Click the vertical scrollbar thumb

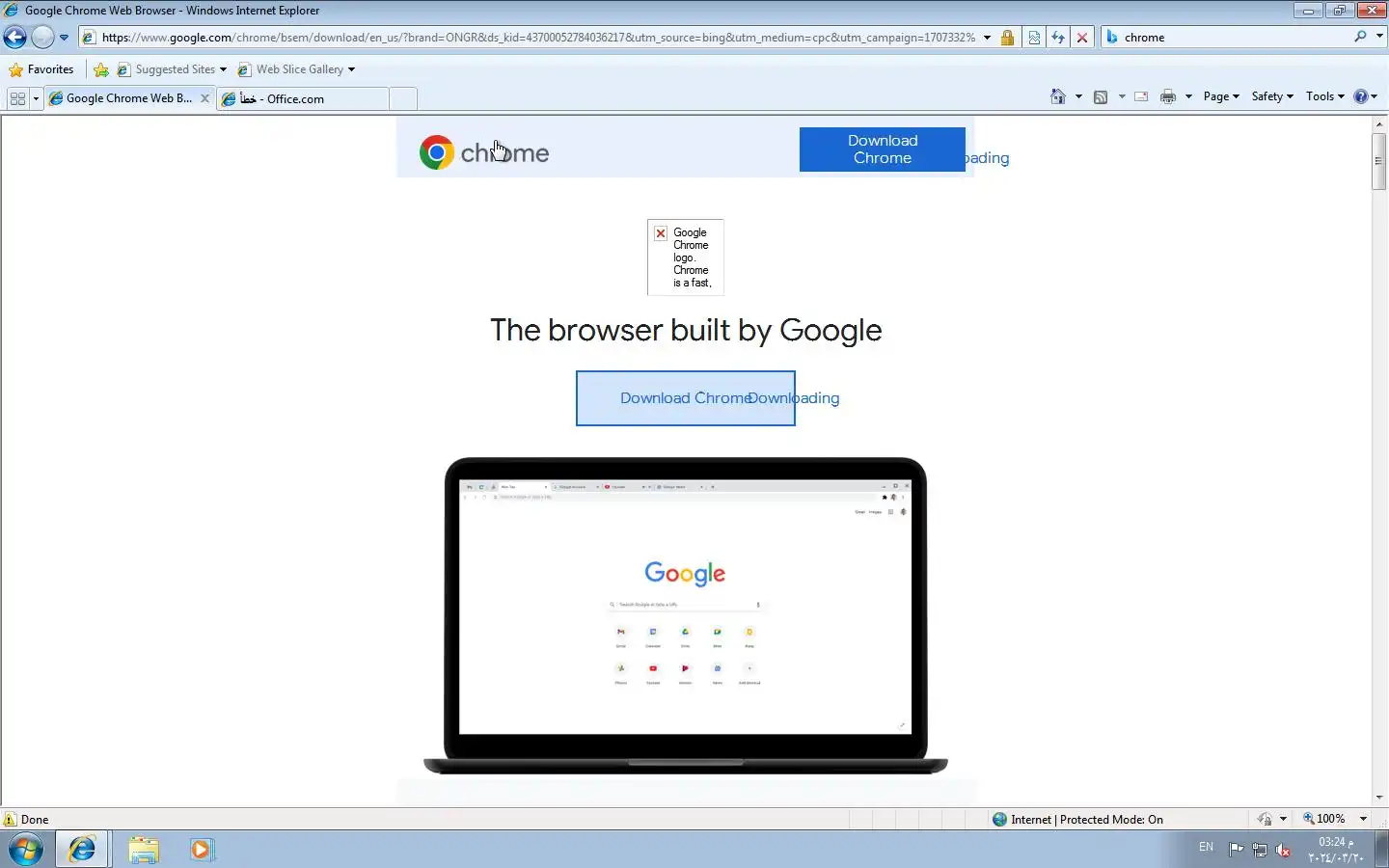[x=1379, y=161]
